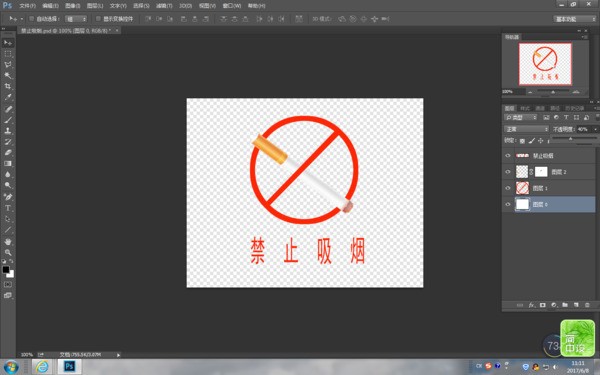The height and width of the screenshot is (375, 600).
Task: Click the add layer mask icon
Action: click(543, 305)
